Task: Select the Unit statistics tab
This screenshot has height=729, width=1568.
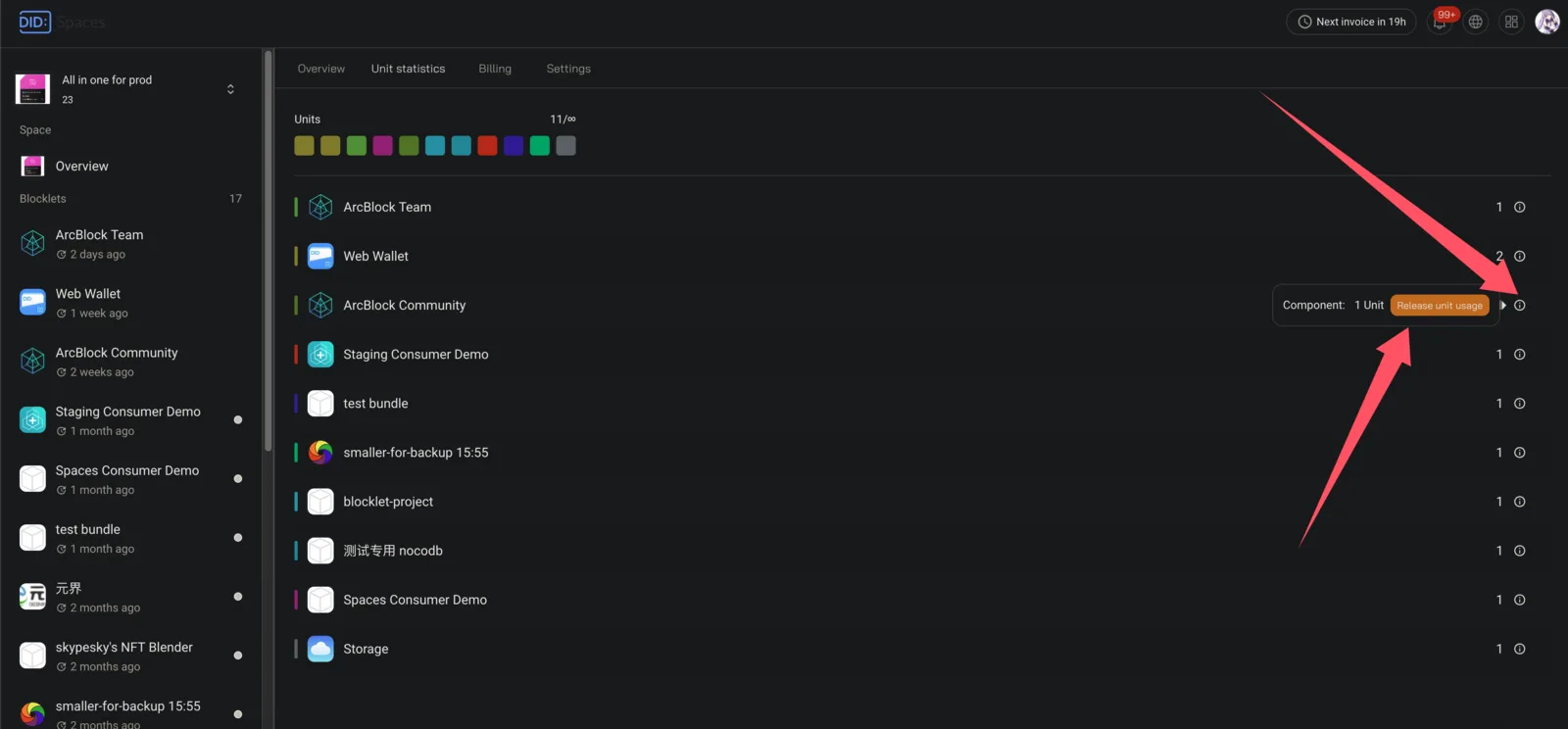Action: [408, 69]
